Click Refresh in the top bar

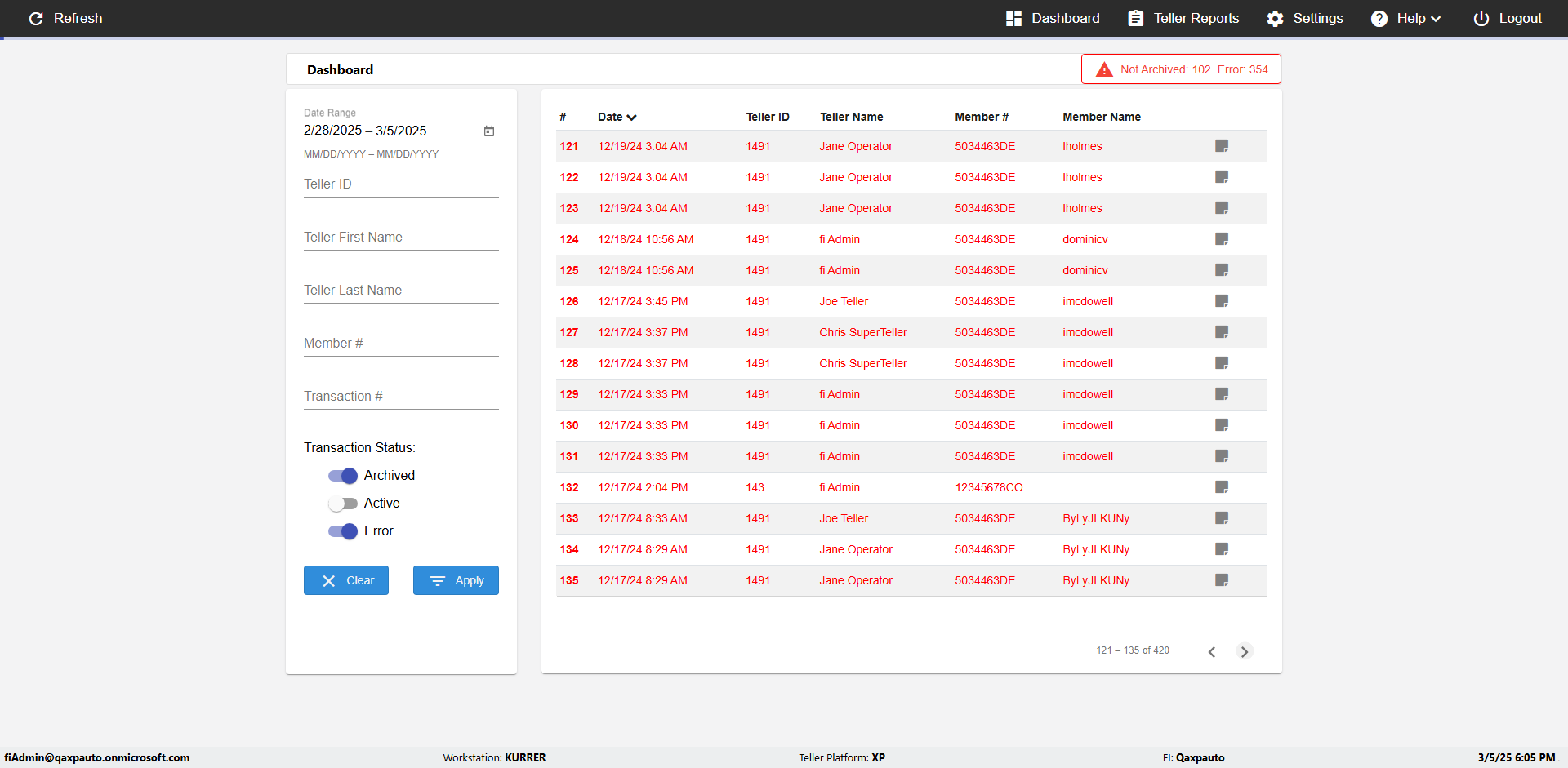pyautogui.click(x=65, y=18)
